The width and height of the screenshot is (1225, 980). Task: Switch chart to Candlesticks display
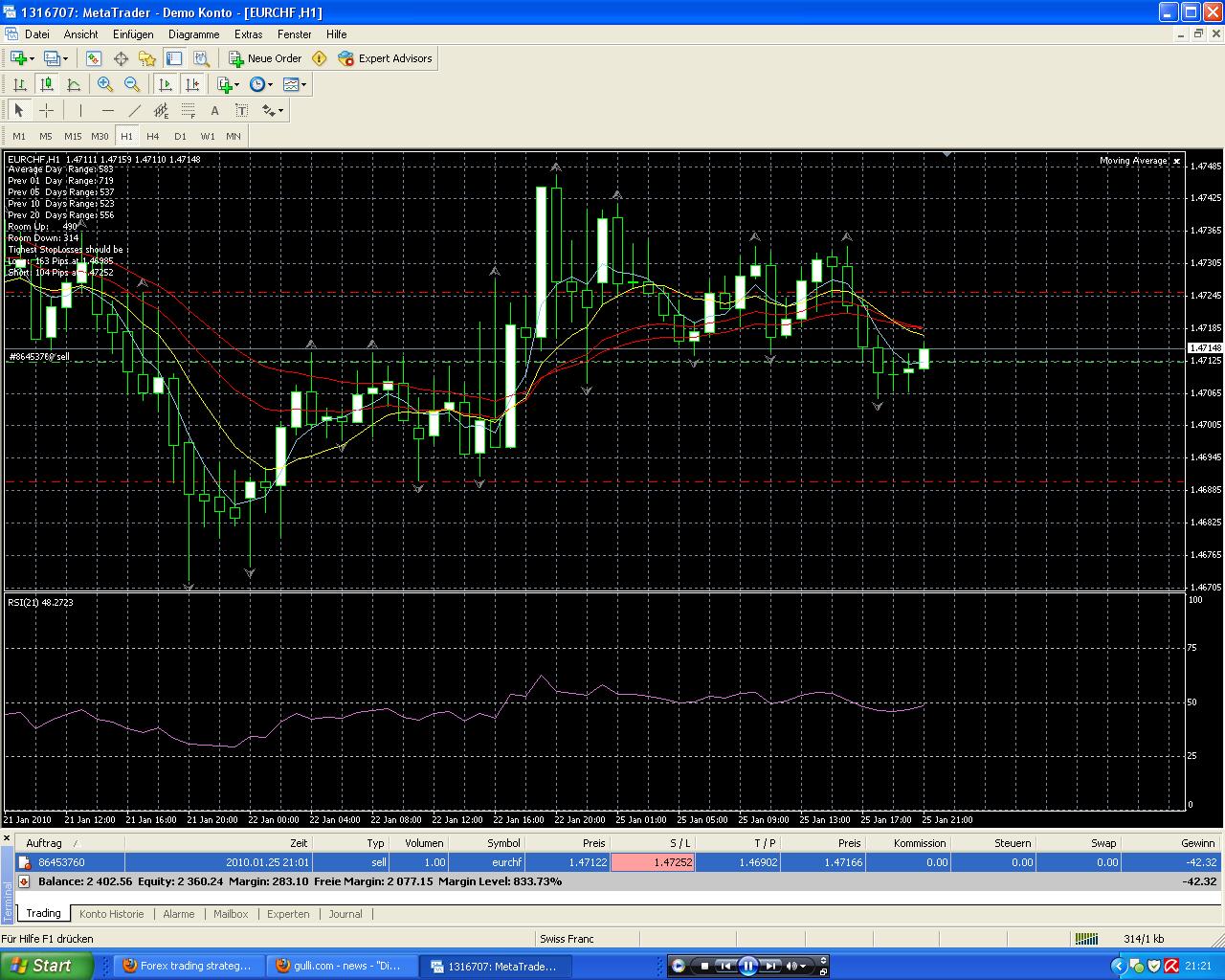[x=46, y=84]
